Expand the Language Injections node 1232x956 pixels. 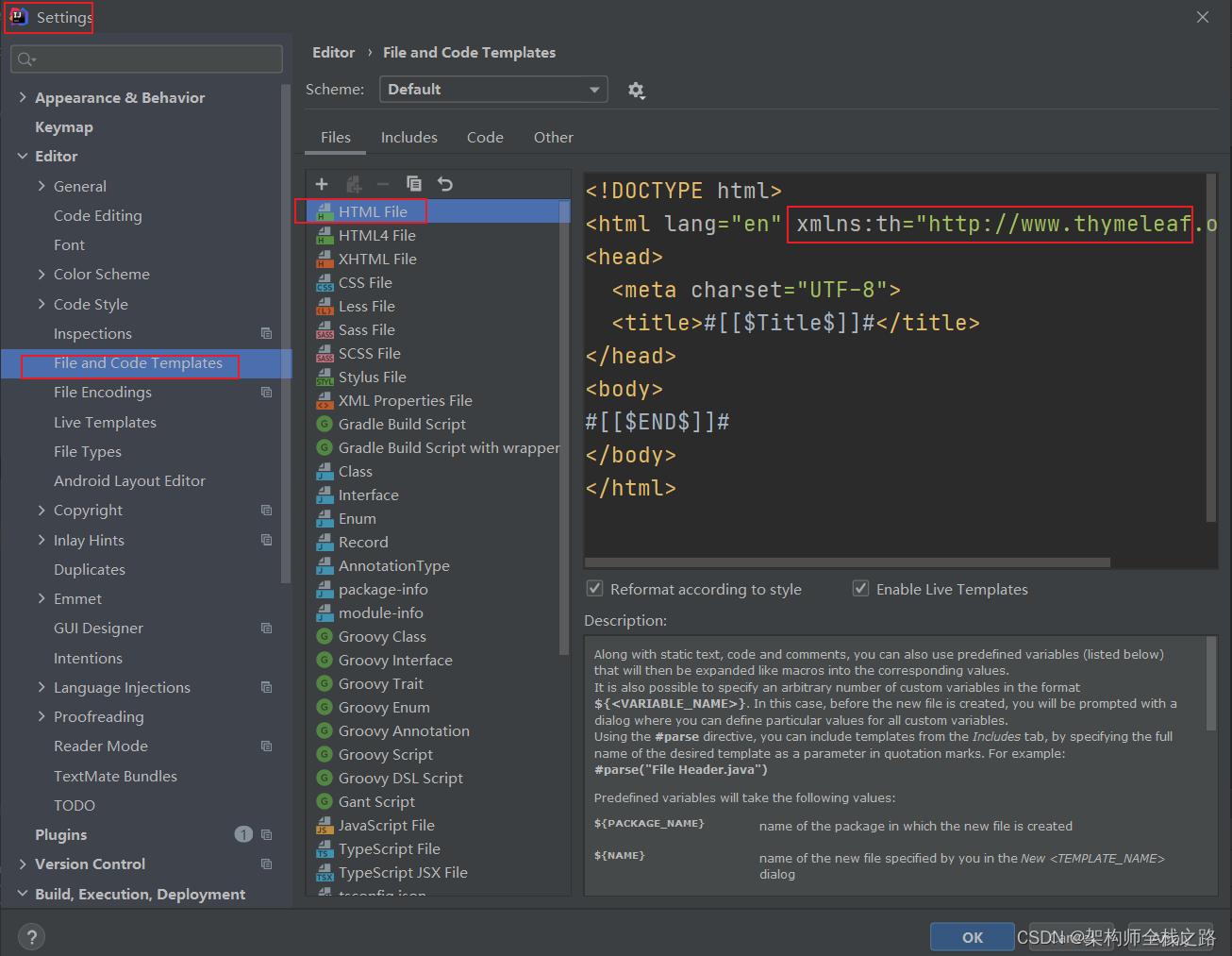42,687
